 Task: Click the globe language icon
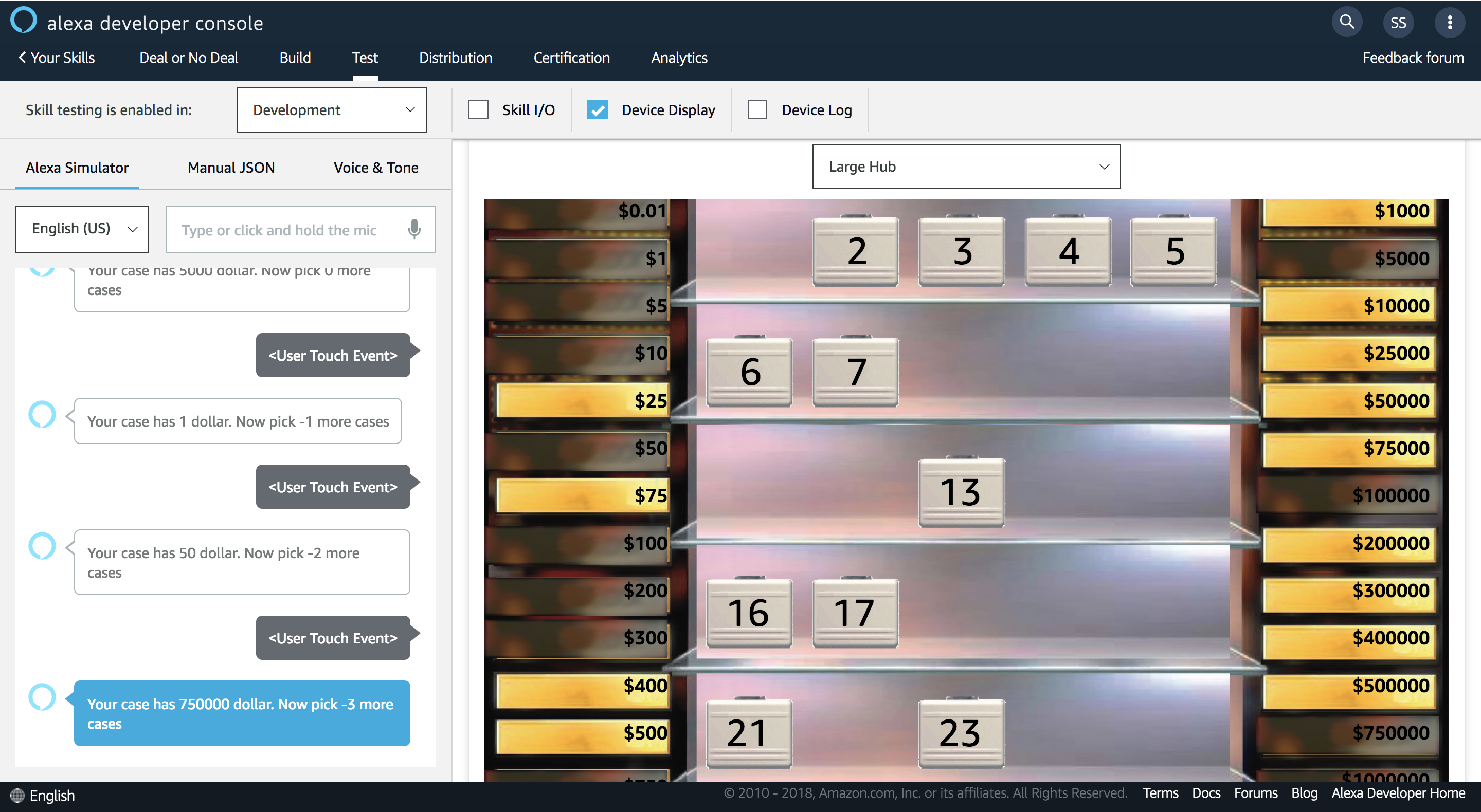pos(17,796)
